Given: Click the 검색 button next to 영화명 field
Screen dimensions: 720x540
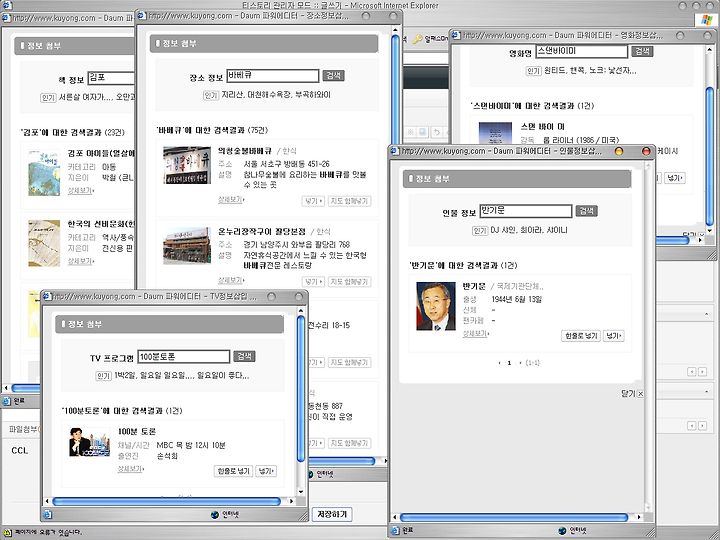Looking at the screenshot, I should 642,51.
